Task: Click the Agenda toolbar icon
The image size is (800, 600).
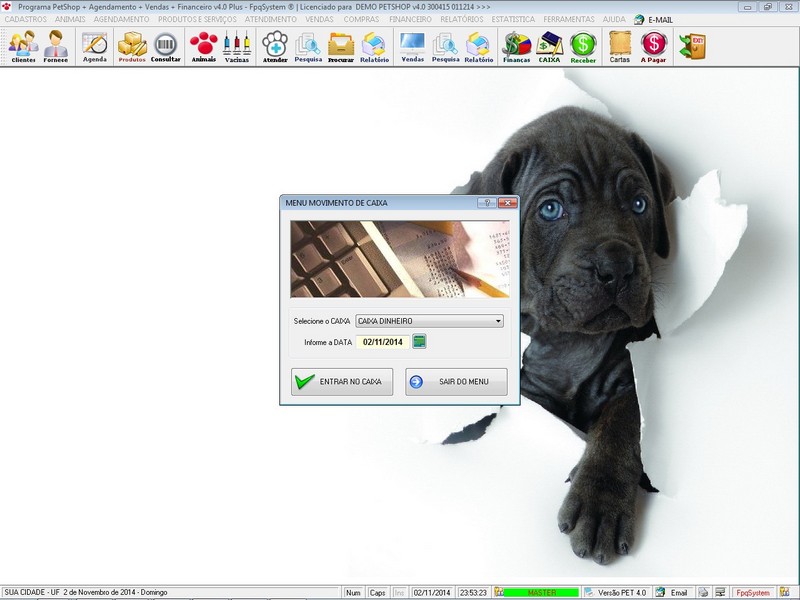Action: point(95,46)
